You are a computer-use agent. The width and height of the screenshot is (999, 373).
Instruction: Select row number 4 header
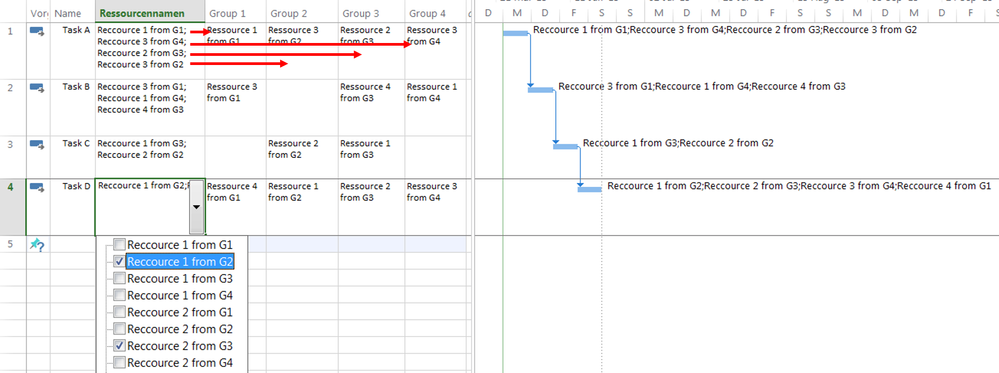(x=13, y=207)
